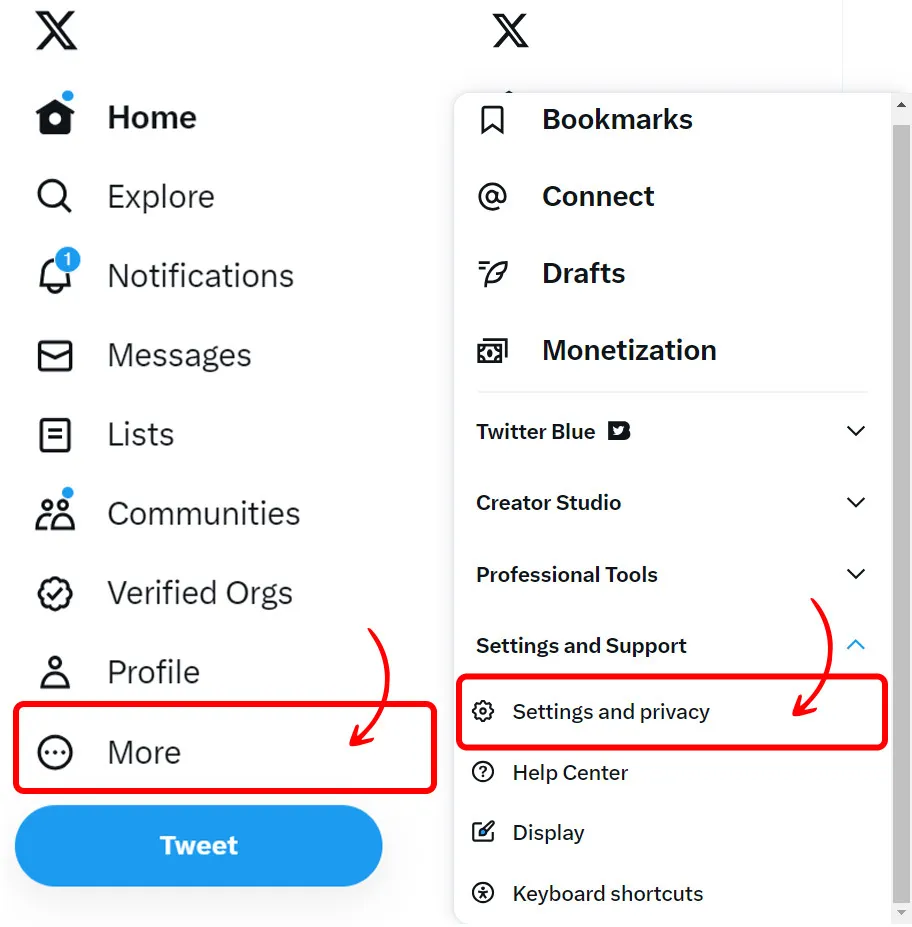Image resolution: width=912 pixels, height=927 pixels.
Task: Open the Connect @ icon
Action: [x=492, y=196]
